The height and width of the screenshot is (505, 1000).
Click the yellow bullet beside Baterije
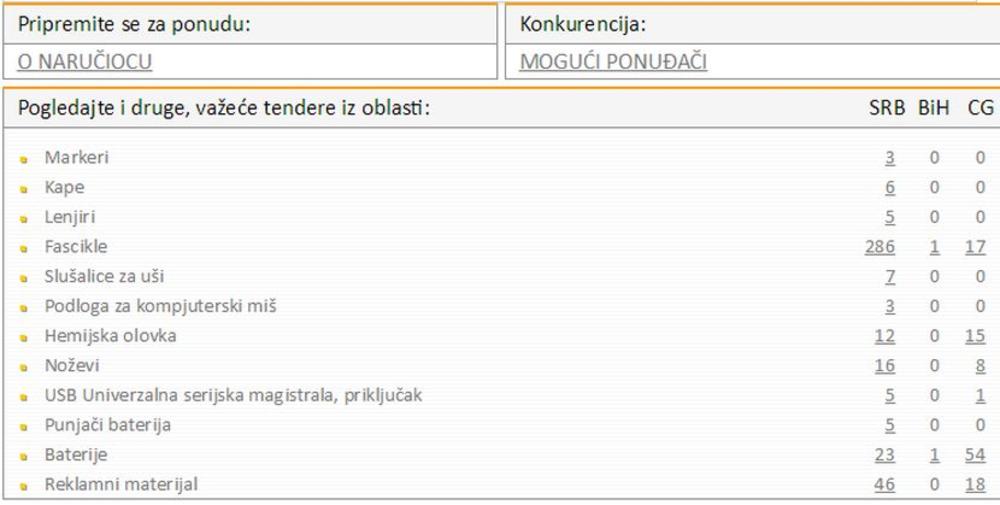[x=23, y=456]
